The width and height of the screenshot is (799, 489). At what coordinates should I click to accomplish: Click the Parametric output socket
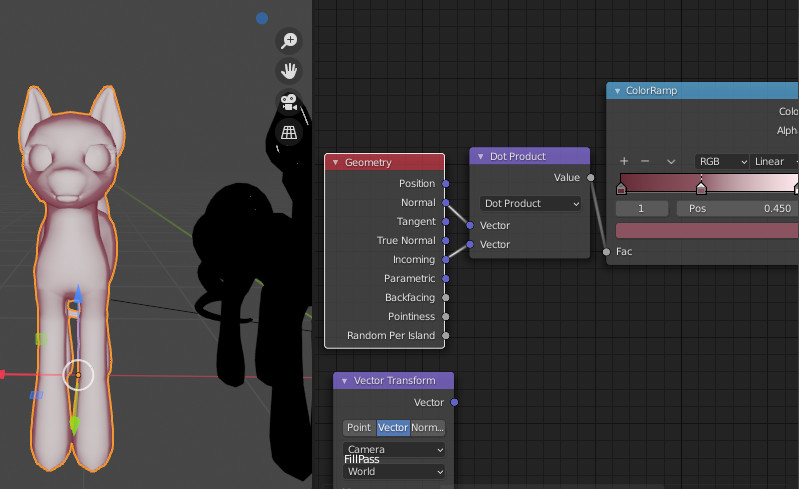[x=446, y=279]
